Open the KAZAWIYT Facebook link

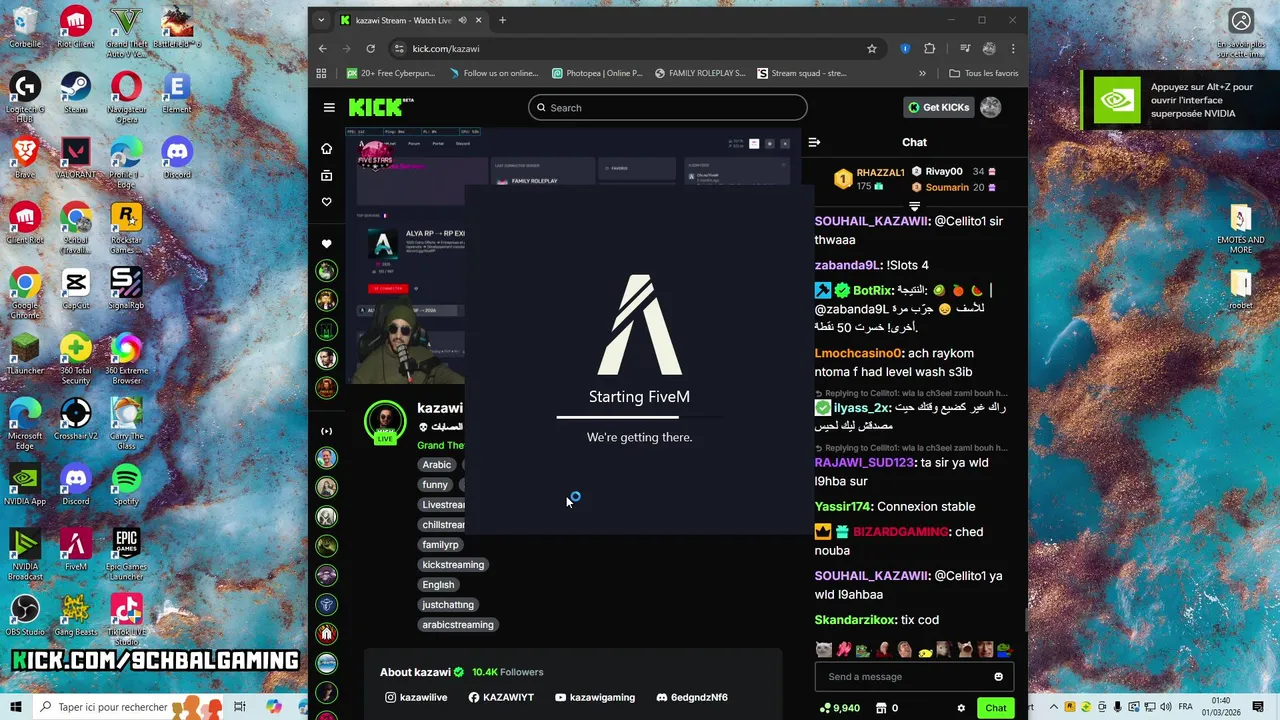[501, 697]
